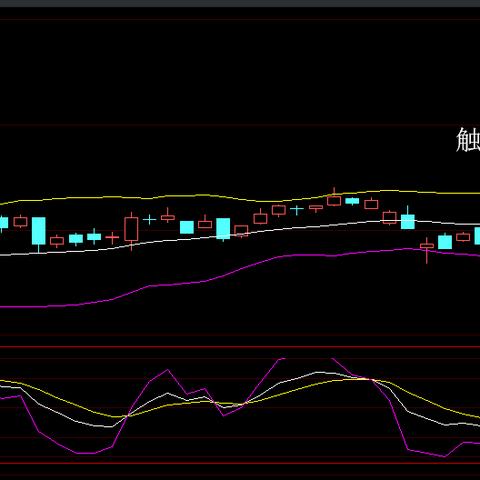480x480 pixels.
Task: Click the dark gray bar at top
Action: tap(240, 3)
